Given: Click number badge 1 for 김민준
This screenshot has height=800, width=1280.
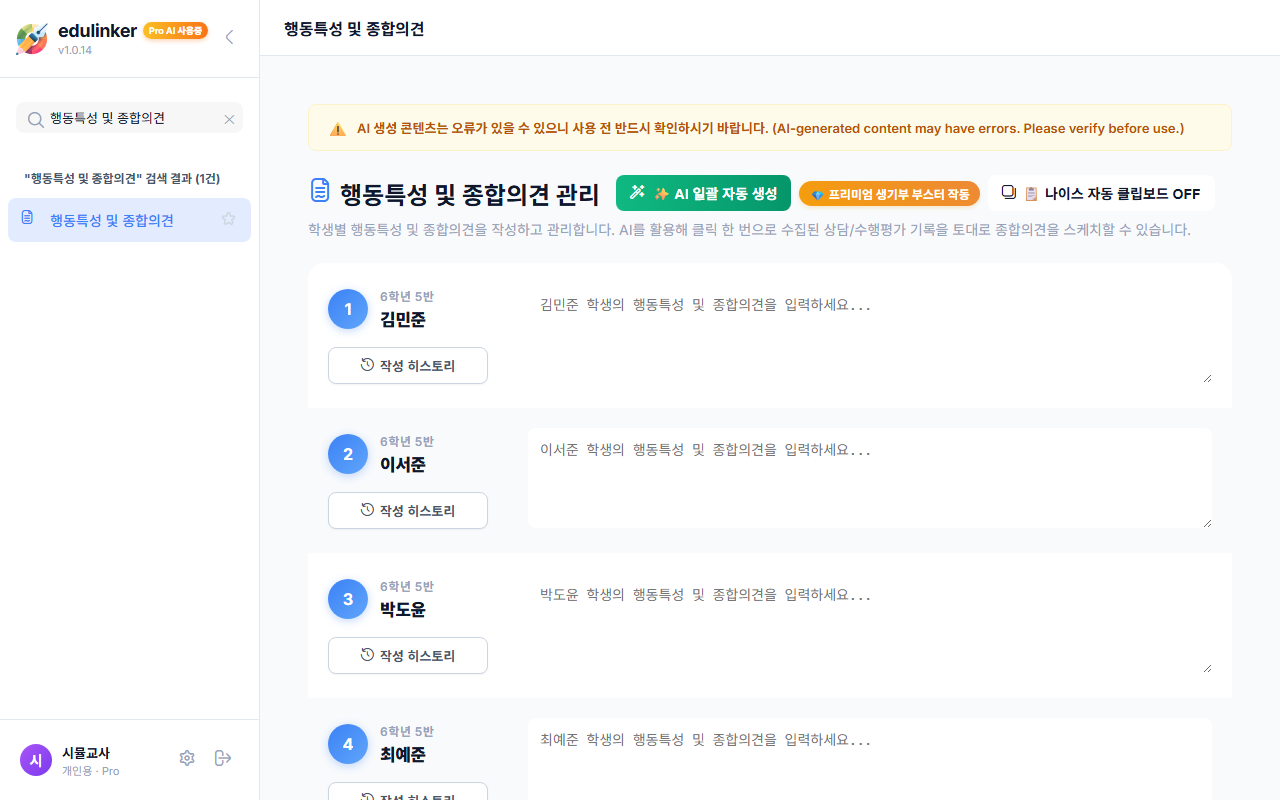Looking at the screenshot, I should pos(348,309).
